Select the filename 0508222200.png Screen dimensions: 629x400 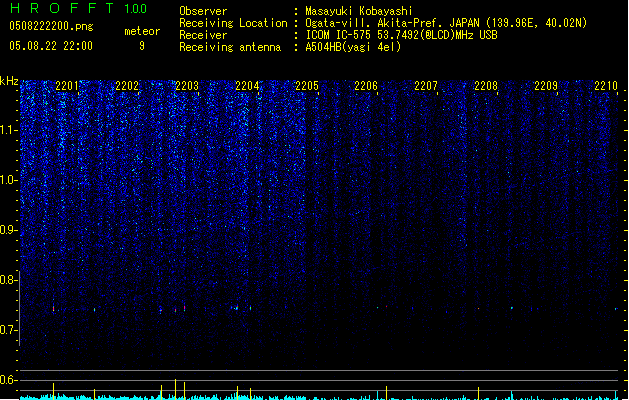(51, 26)
